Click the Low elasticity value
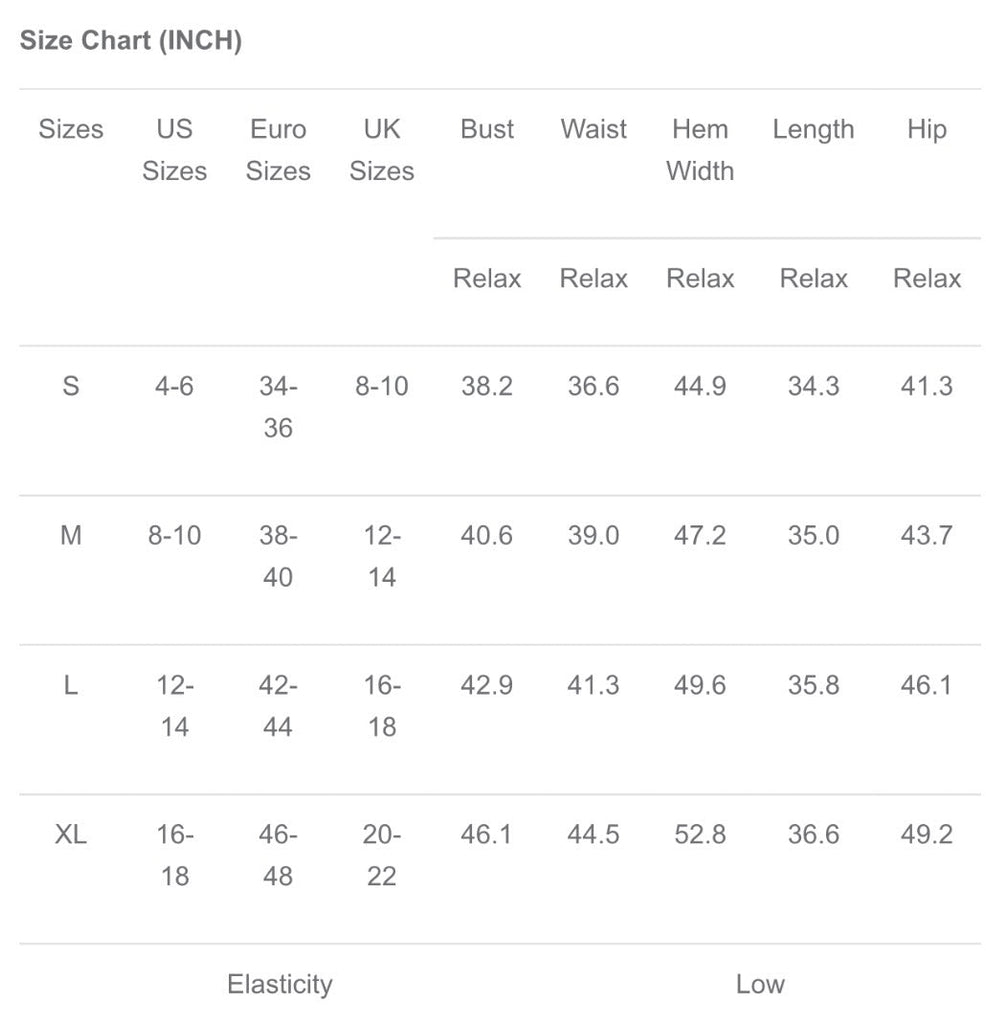The height and width of the screenshot is (1024, 986). 760,984
